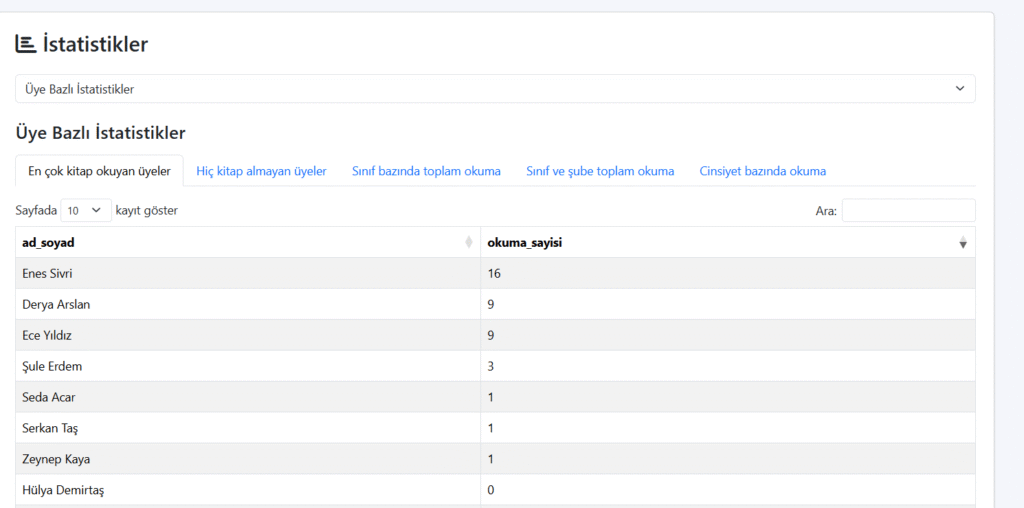Go to Sınıf ve şube toplam okuma tab

(600, 171)
